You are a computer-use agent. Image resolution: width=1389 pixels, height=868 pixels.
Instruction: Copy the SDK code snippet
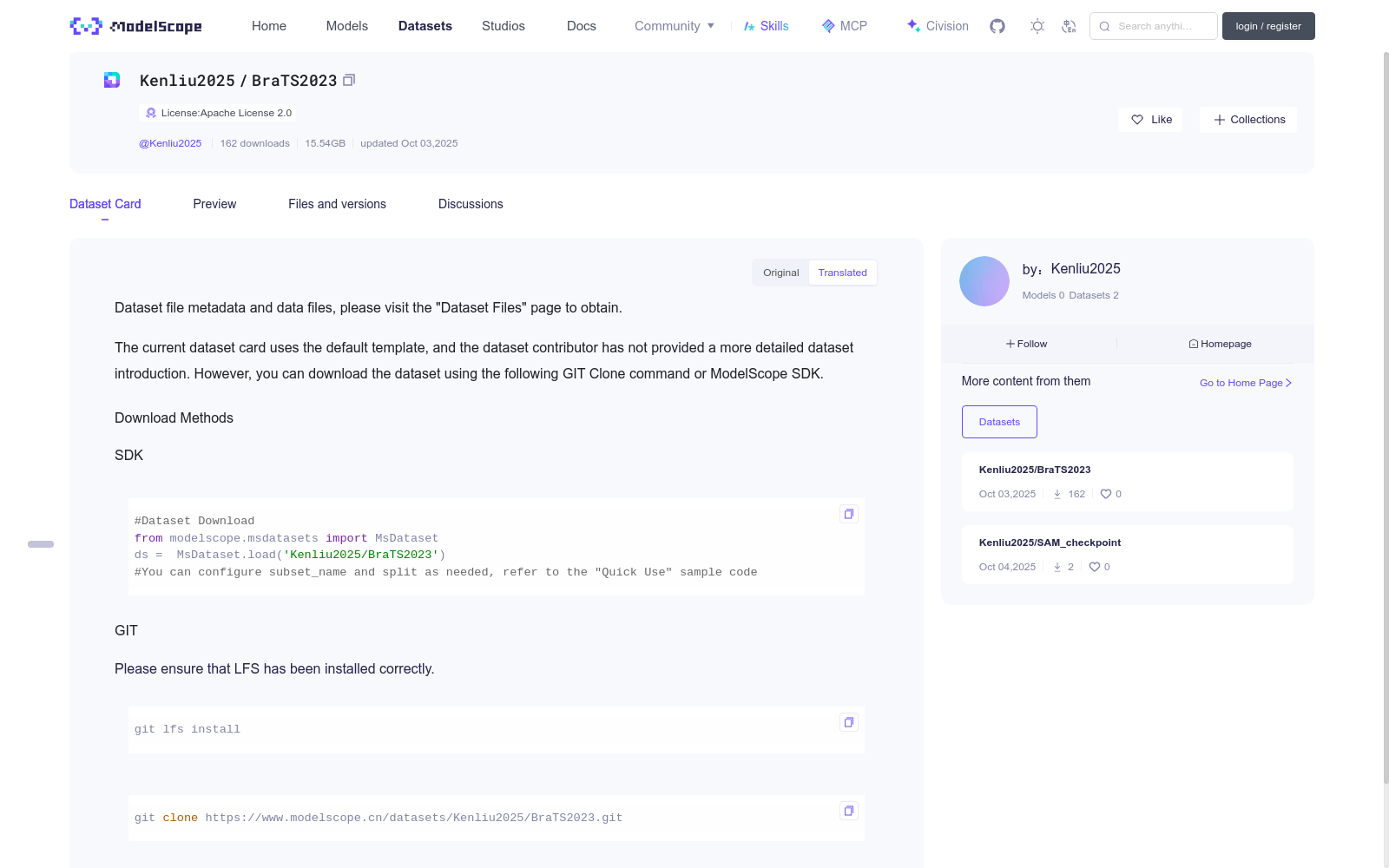pyautogui.click(x=849, y=514)
